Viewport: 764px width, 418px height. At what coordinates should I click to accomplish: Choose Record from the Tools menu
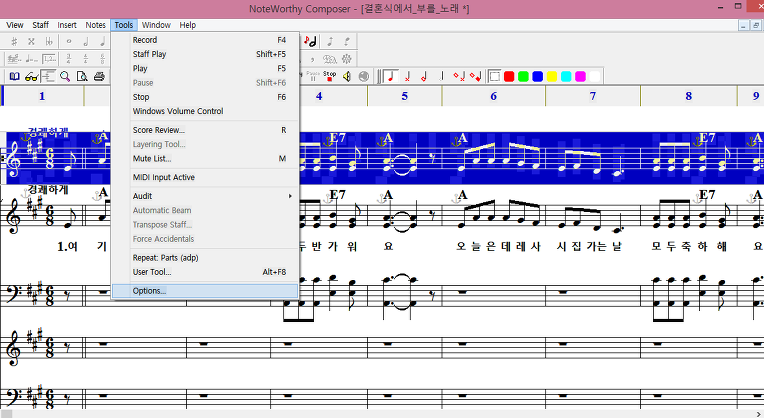(205, 40)
